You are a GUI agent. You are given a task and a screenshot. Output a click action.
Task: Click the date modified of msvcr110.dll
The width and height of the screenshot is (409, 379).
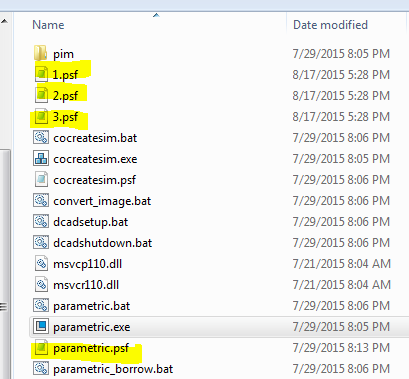342,285
